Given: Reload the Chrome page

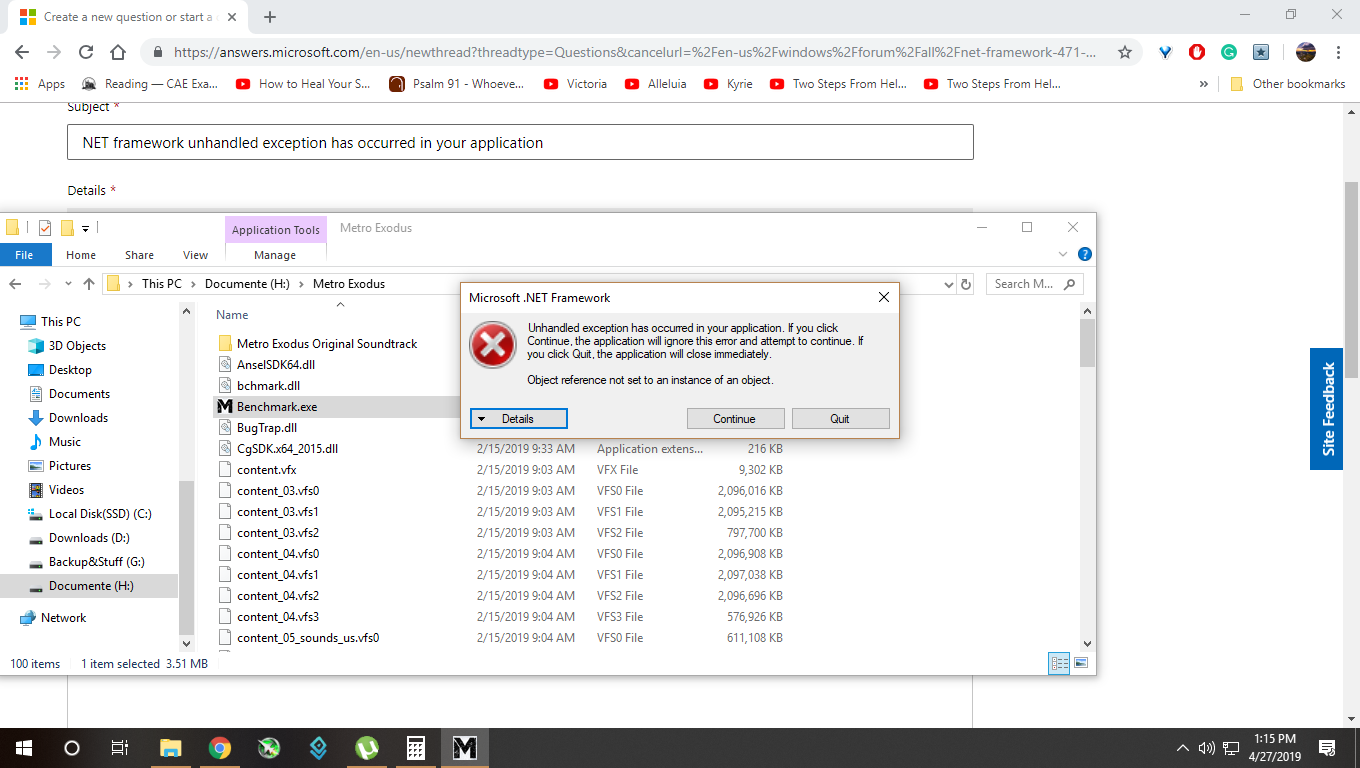Looking at the screenshot, I should pyautogui.click(x=85, y=52).
